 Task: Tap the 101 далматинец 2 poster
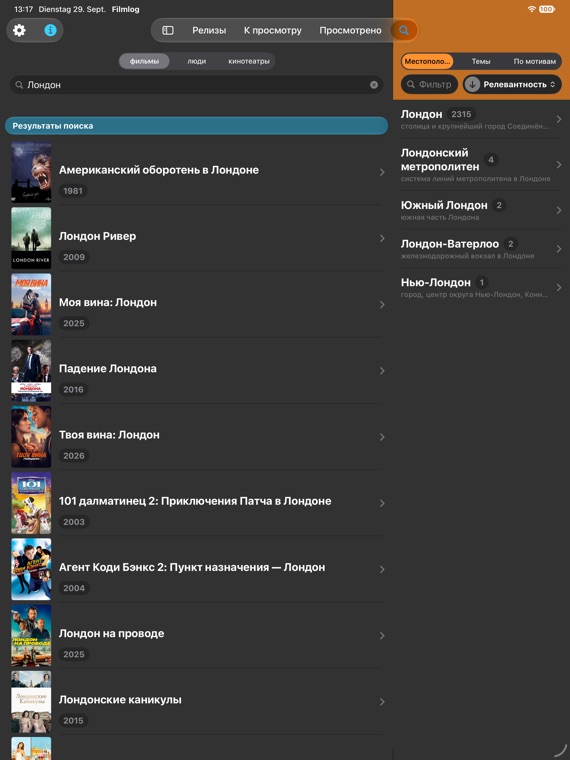click(x=31, y=503)
